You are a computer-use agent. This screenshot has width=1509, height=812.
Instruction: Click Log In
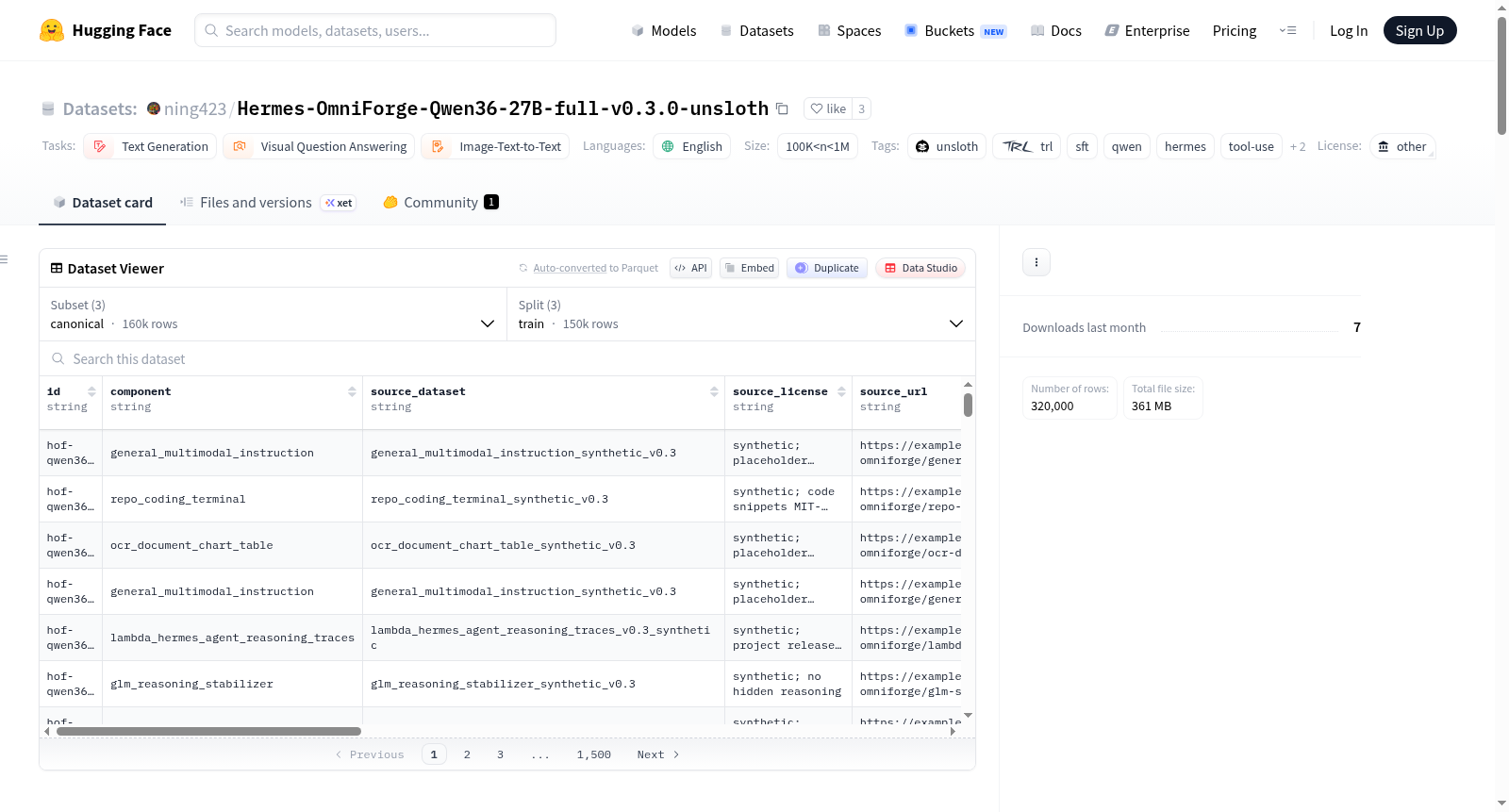tap(1349, 30)
